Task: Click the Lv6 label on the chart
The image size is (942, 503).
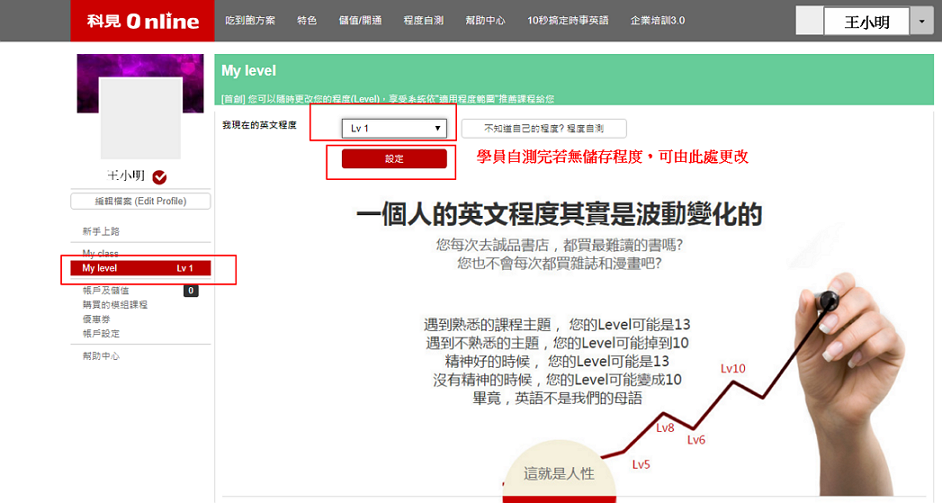Action: tap(696, 440)
